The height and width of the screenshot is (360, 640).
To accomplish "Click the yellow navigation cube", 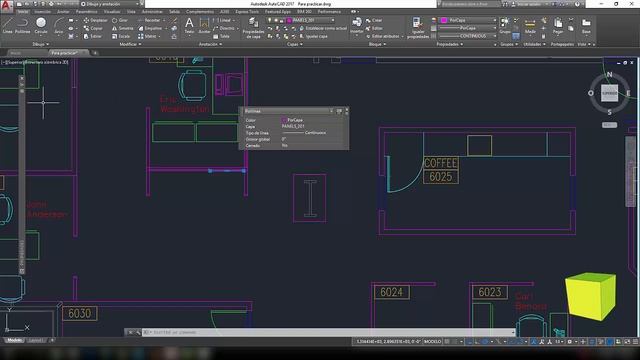I will coord(591,296).
